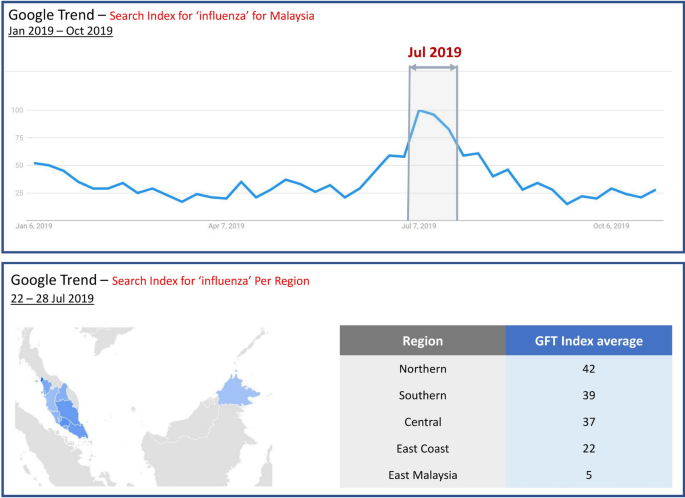Click the 'Jan 6, 2019' axis label
The height and width of the screenshot is (498, 685).
(34, 226)
